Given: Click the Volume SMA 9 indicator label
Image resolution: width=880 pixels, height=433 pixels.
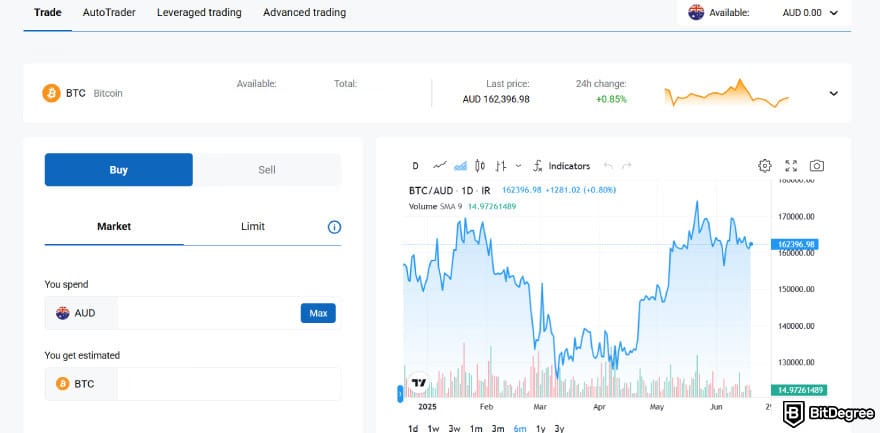Looking at the screenshot, I should (x=436, y=206).
